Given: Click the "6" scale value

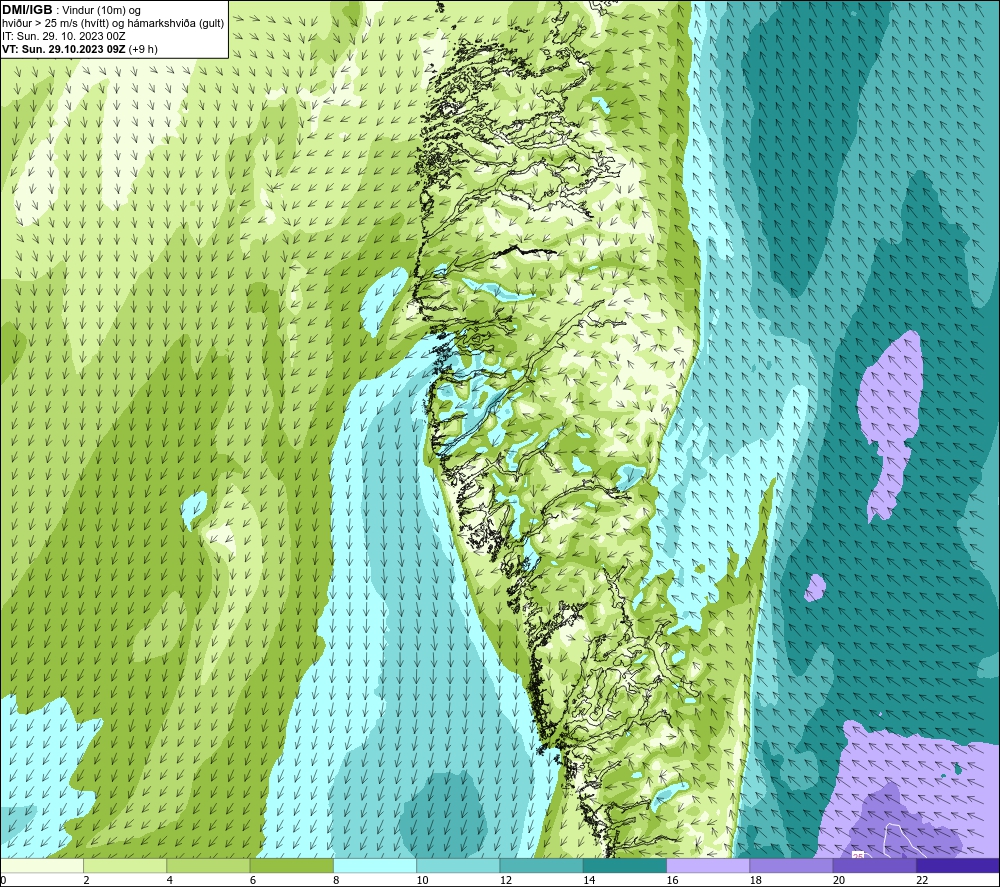Looking at the screenshot, I should pyautogui.click(x=253, y=880).
